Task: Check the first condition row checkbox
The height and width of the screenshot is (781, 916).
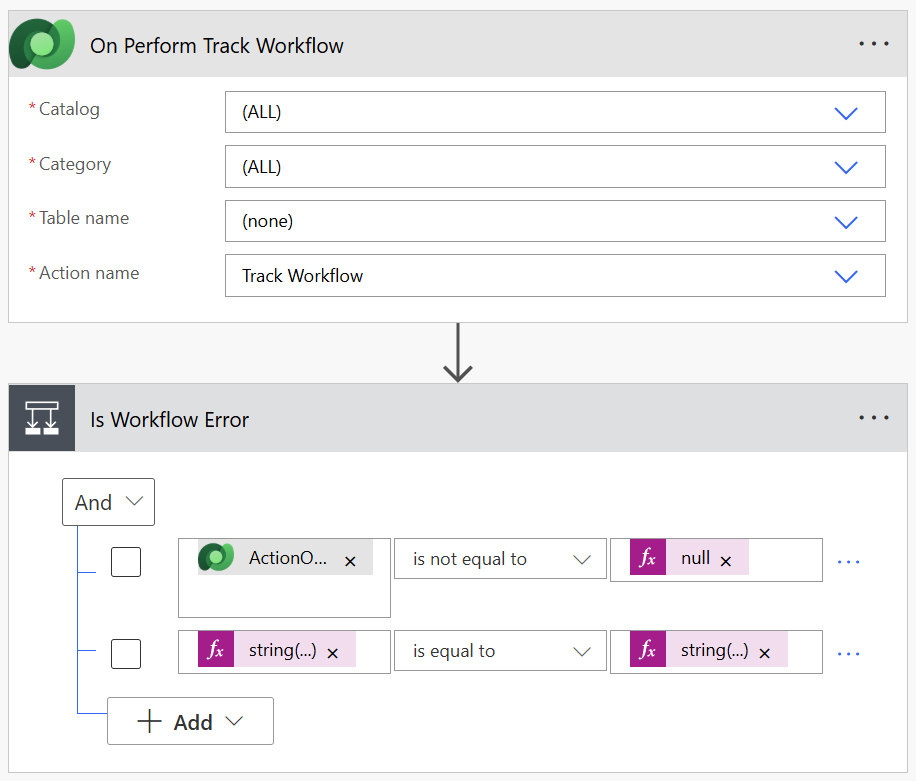Action: 125,561
